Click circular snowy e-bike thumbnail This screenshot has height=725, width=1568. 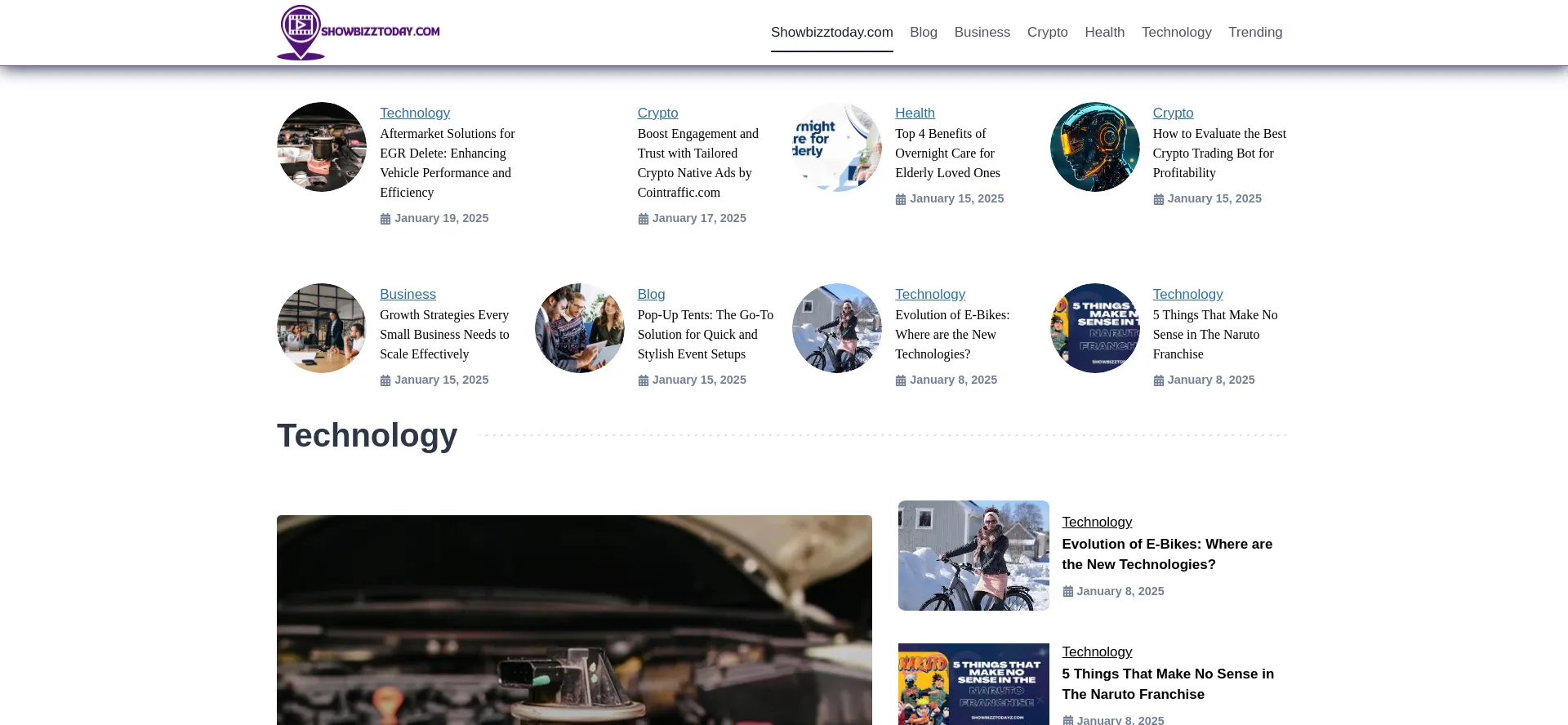(x=837, y=328)
